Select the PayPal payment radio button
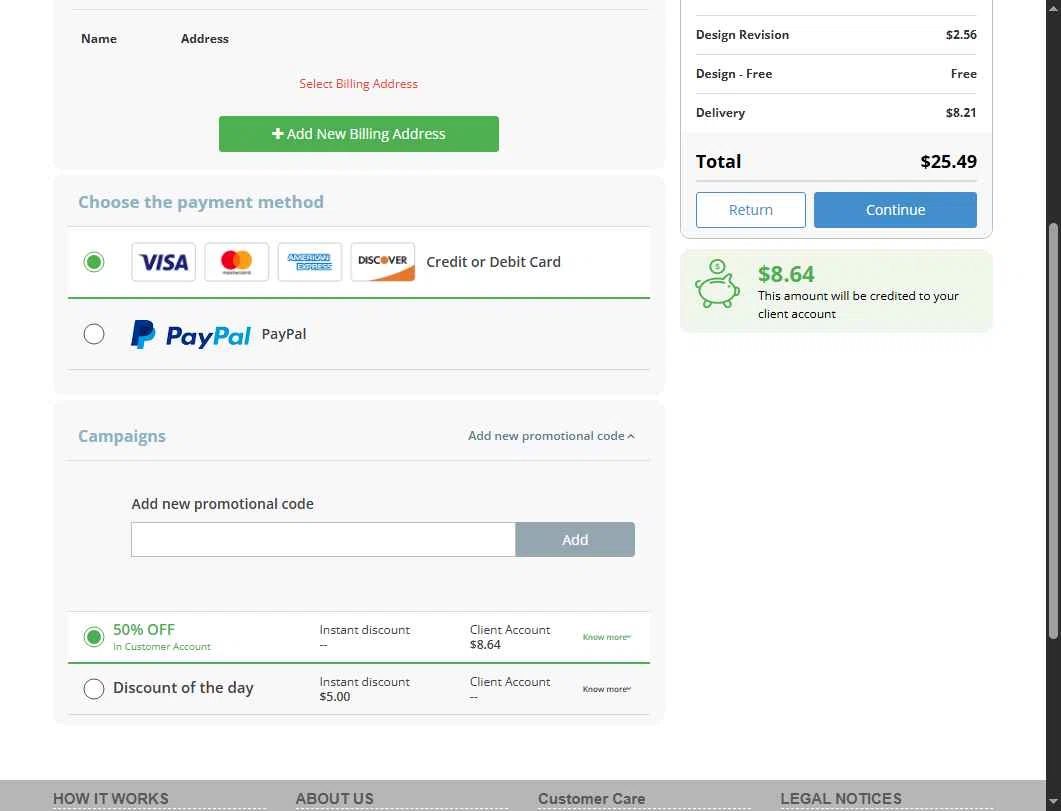 [94, 334]
